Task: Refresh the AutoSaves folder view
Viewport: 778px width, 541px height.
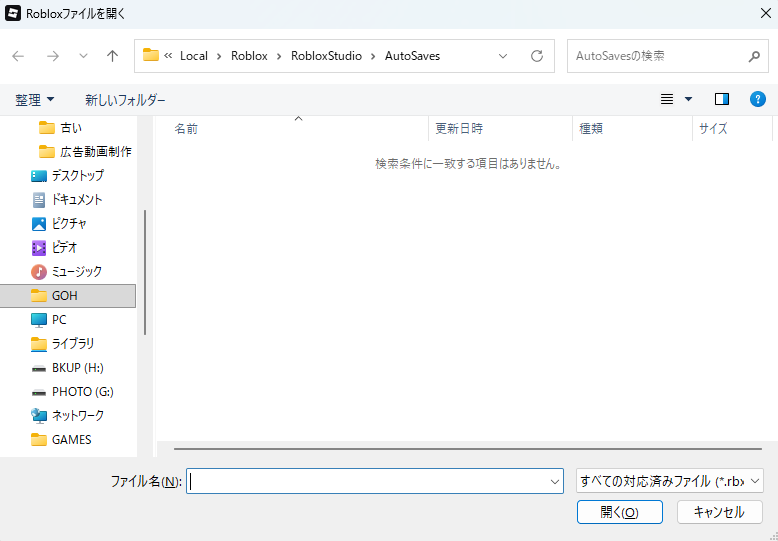Action: [x=537, y=56]
